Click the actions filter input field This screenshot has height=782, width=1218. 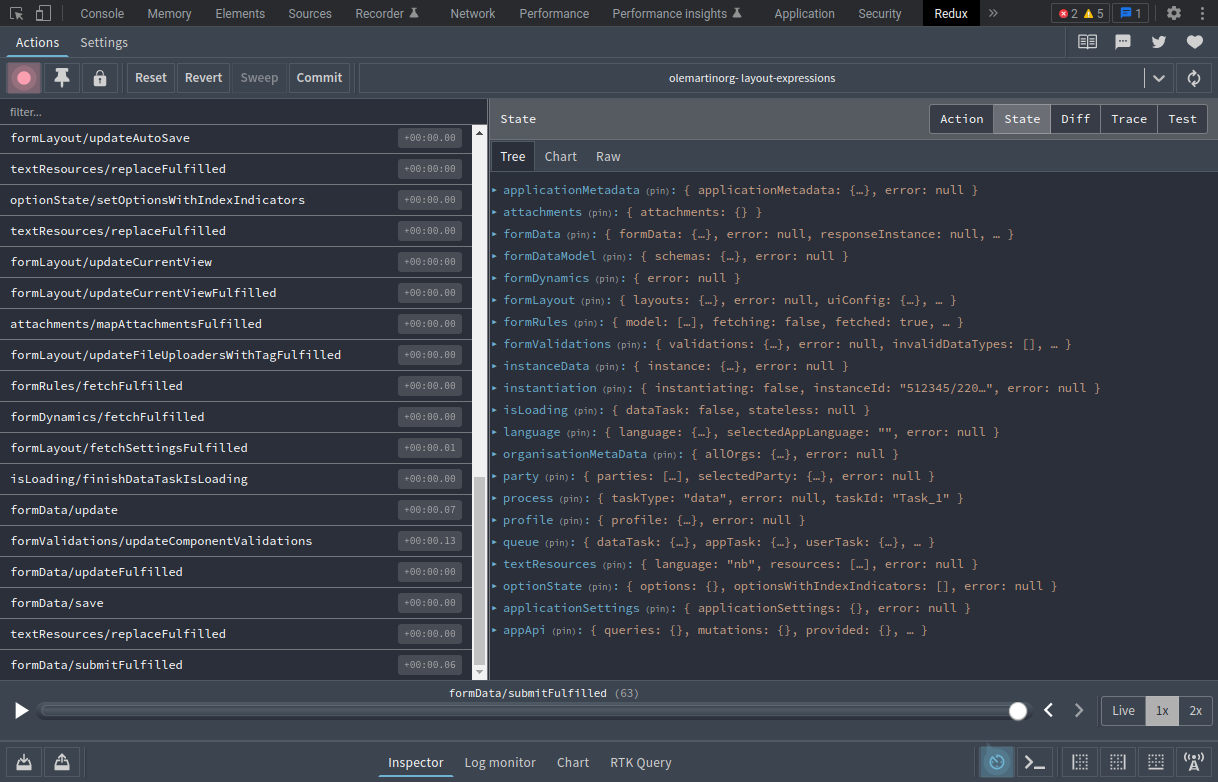(x=240, y=112)
